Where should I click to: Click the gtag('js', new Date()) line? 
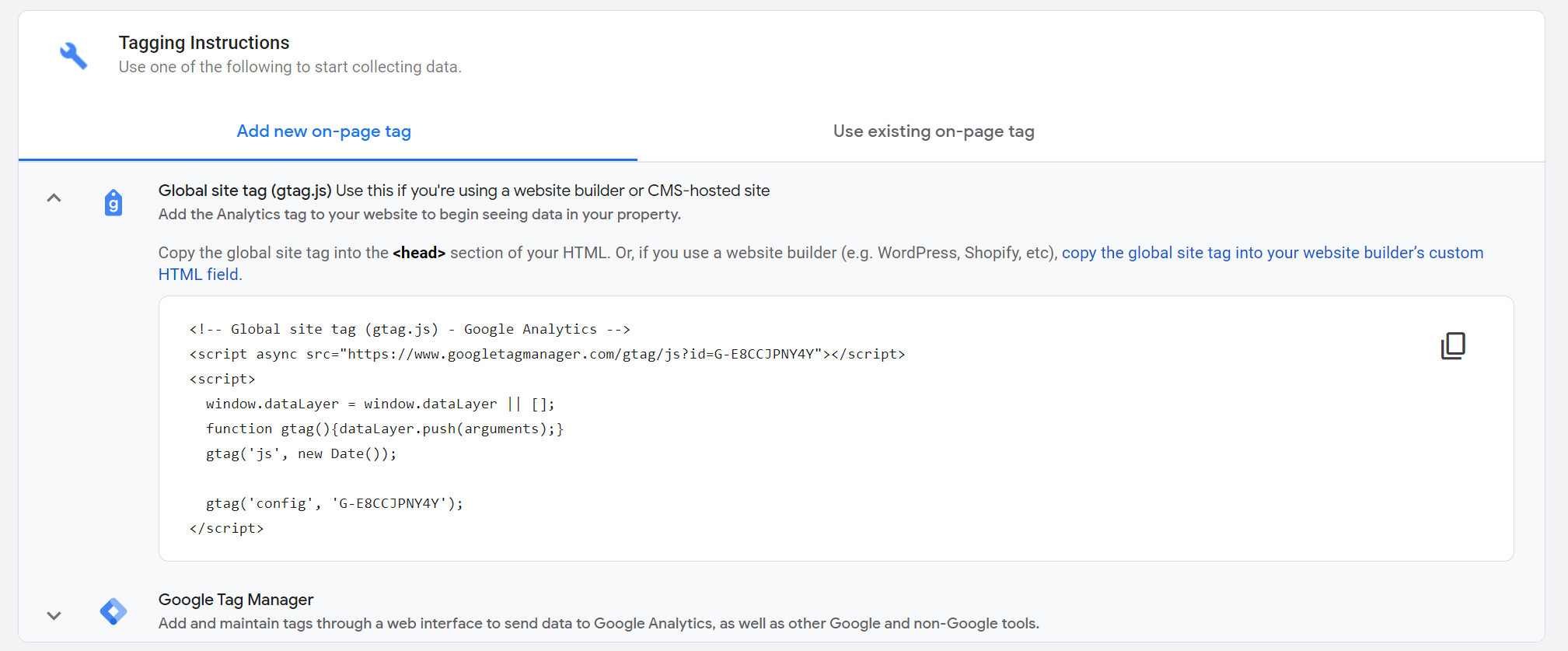301,453
